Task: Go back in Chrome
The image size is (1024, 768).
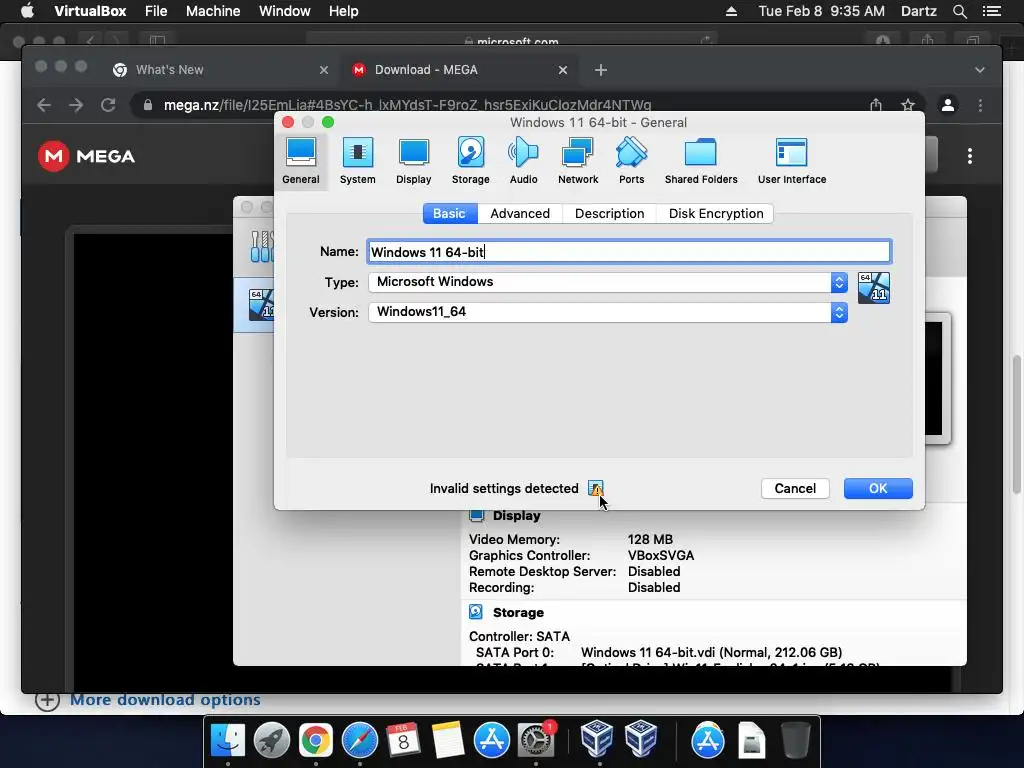Action: 44,105
